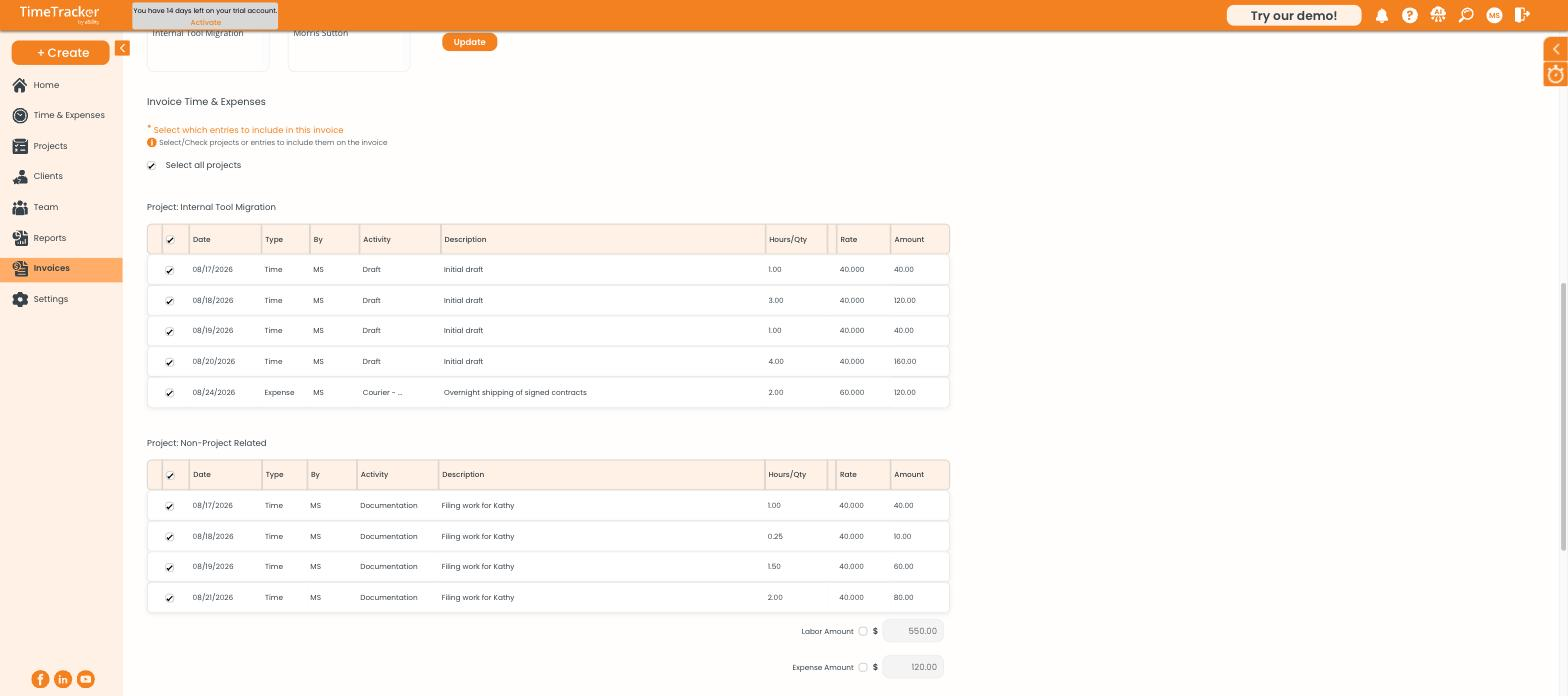Open the AI assistant cloud icon
Screen dimensions: 1568x696
(x=1438, y=15)
